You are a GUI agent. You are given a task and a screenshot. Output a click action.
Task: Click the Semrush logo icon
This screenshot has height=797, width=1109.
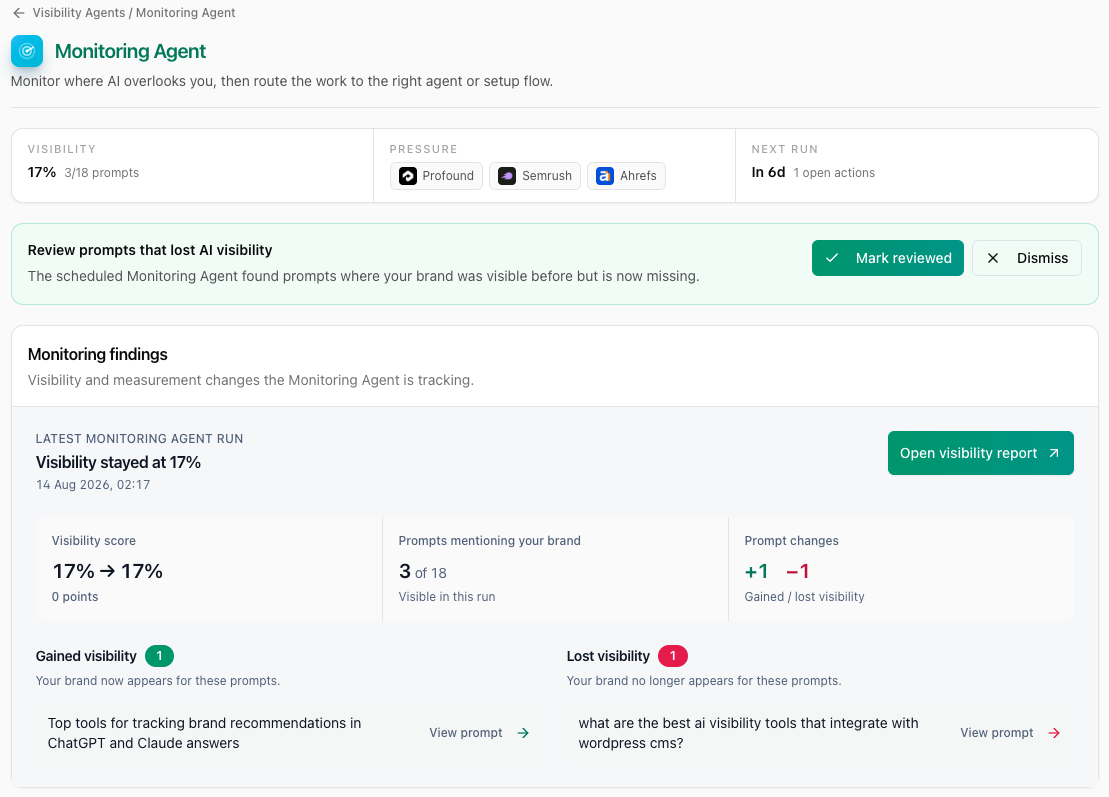pos(507,176)
